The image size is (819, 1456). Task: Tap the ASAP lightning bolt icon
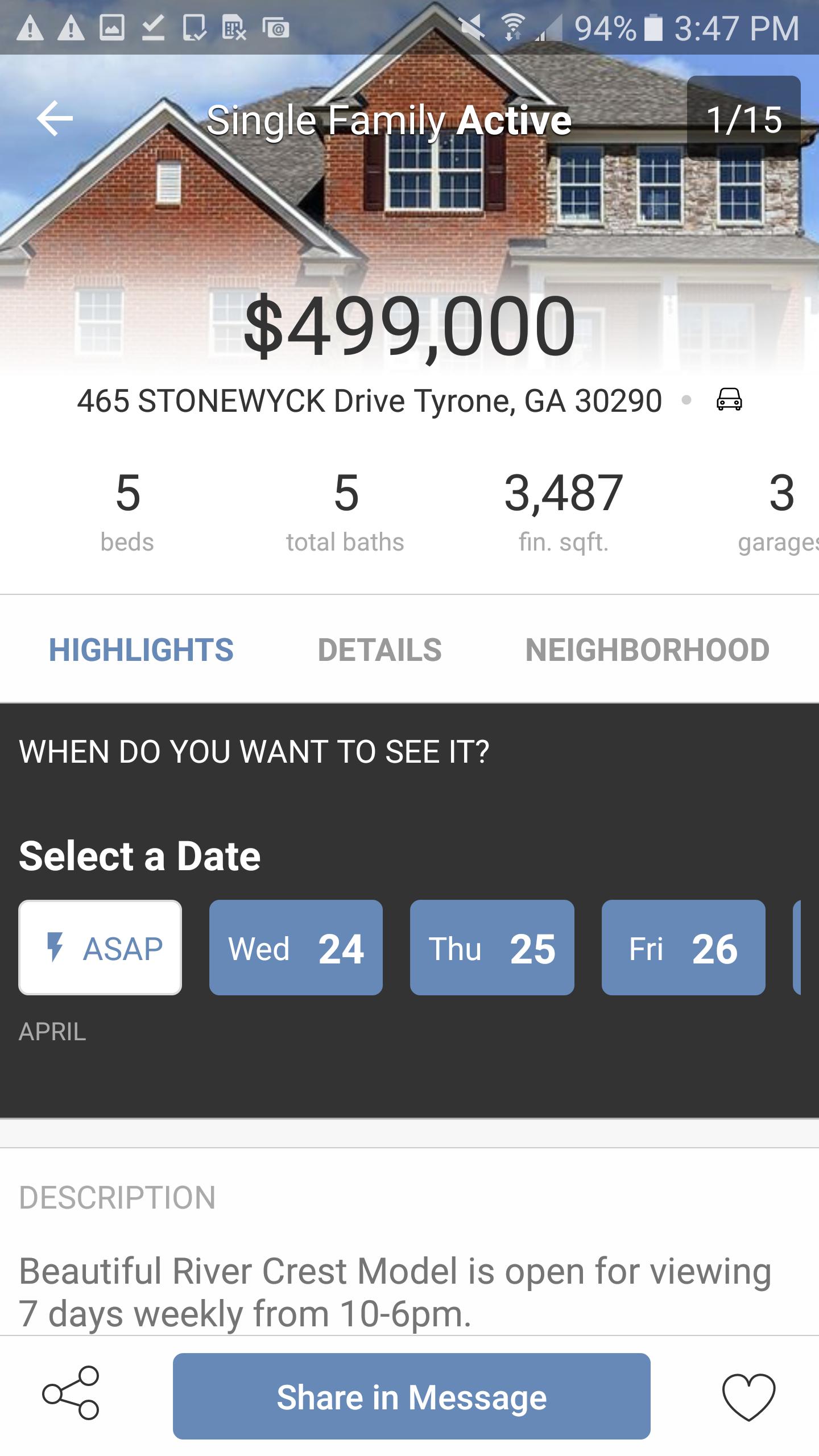tap(55, 947)
